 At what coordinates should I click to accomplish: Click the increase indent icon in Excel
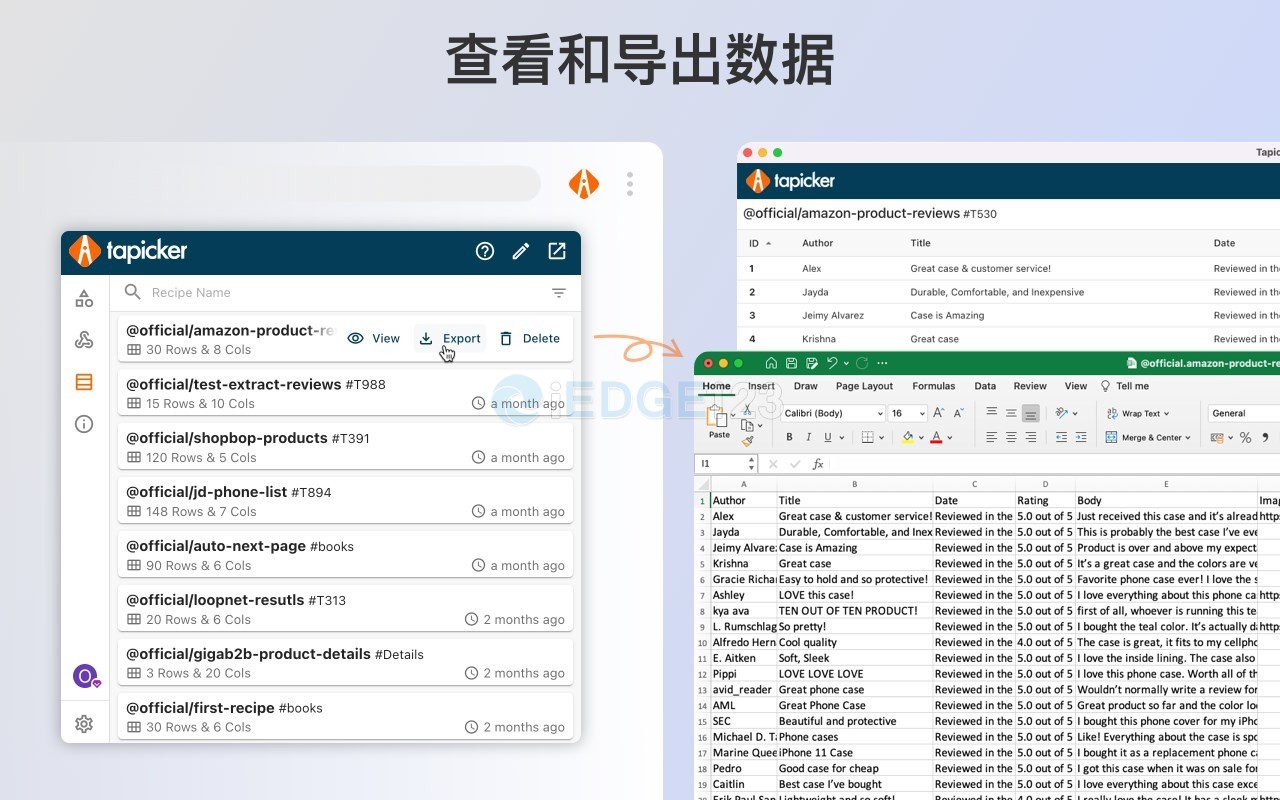click(1080, 437)
